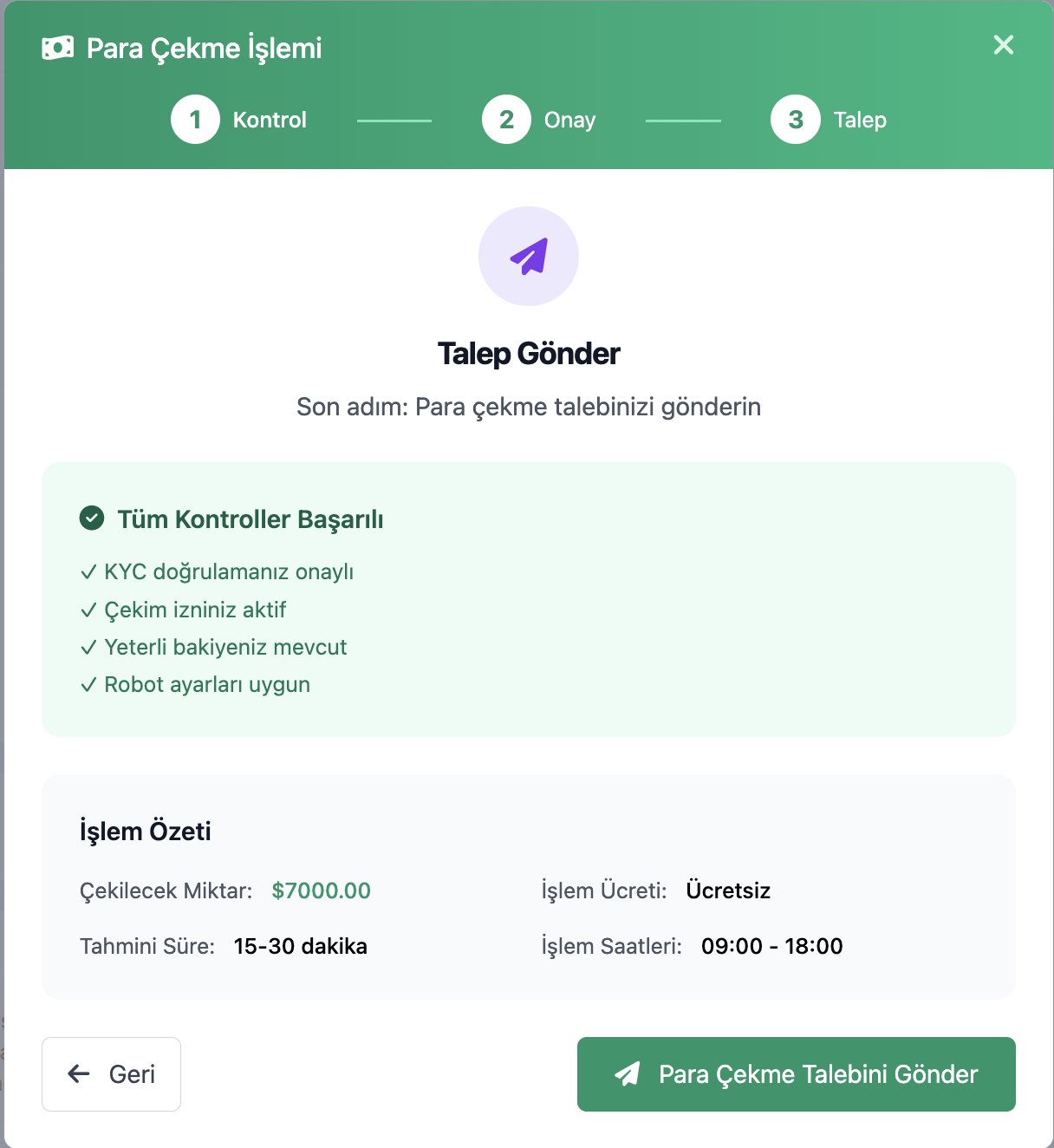Click checkmark next to Yeterli bakiyeniz mevcut
Screen dimensions: 1054x1148
coord(88,648)
